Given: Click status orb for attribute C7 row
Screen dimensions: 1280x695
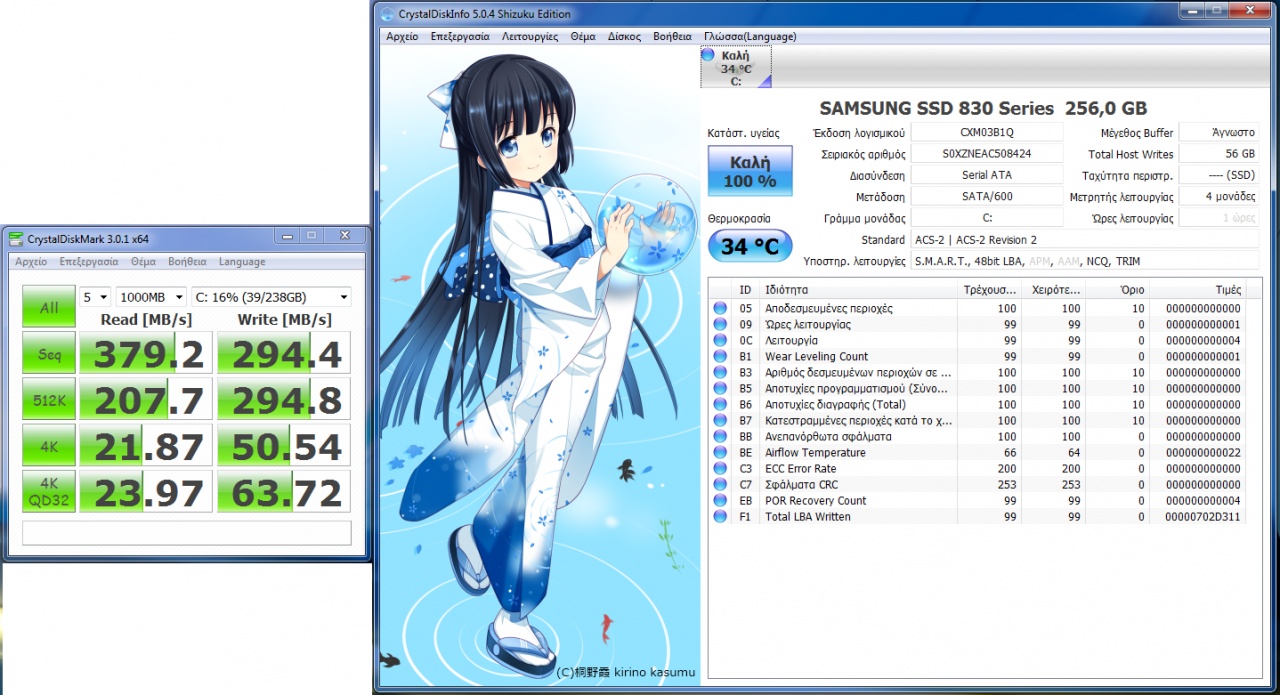Looking at the screenshot, I should 720,484.
